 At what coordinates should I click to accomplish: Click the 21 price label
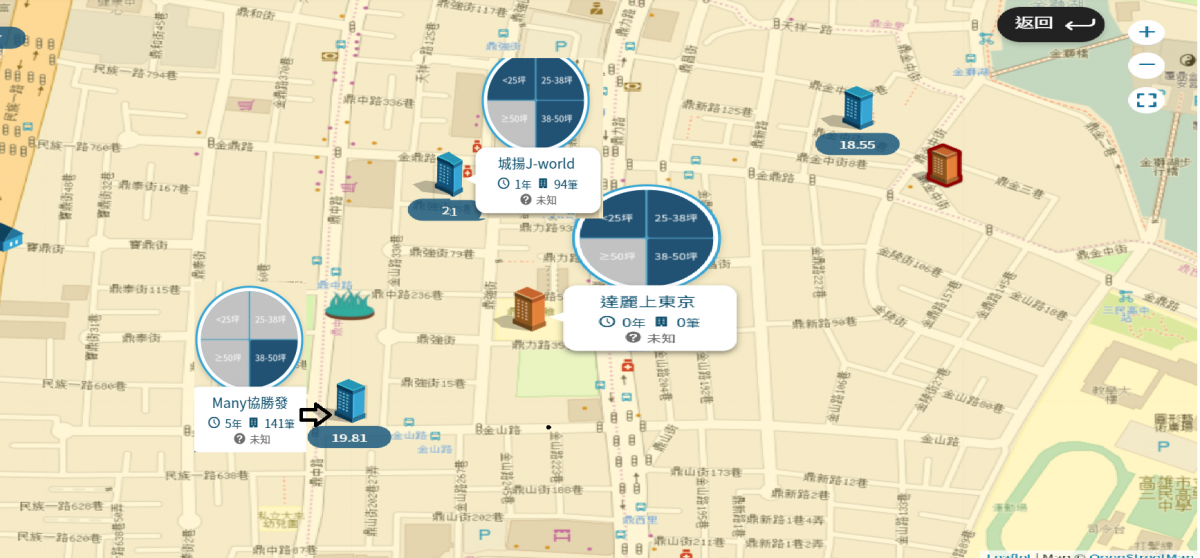coord(449,210)
